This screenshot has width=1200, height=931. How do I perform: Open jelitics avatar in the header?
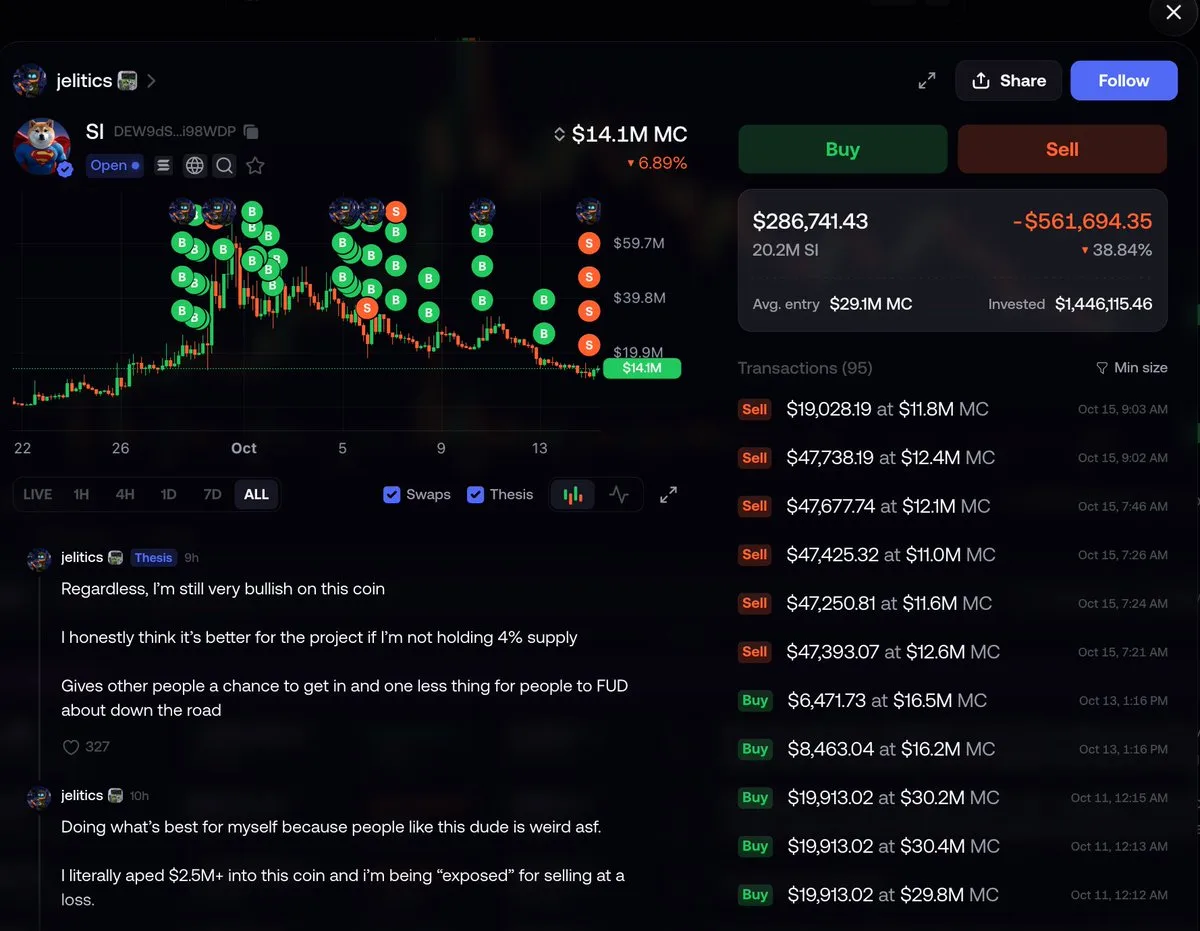[30, 81]
